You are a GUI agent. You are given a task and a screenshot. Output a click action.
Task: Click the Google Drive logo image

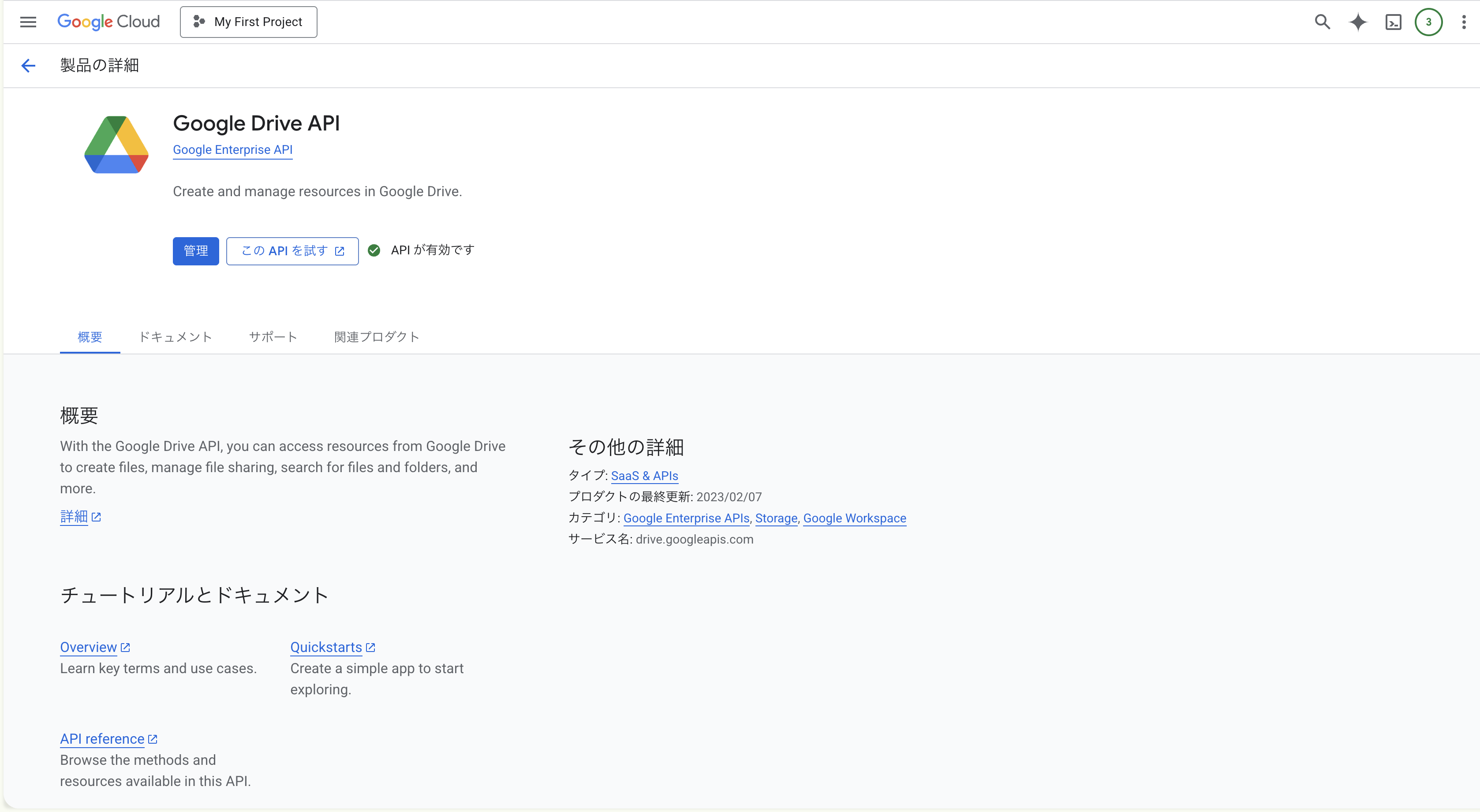coord(116,145)
